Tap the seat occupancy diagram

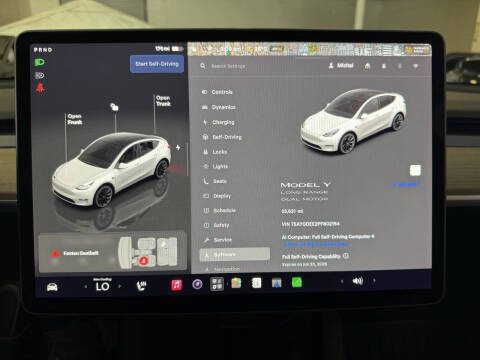[149, 252]
